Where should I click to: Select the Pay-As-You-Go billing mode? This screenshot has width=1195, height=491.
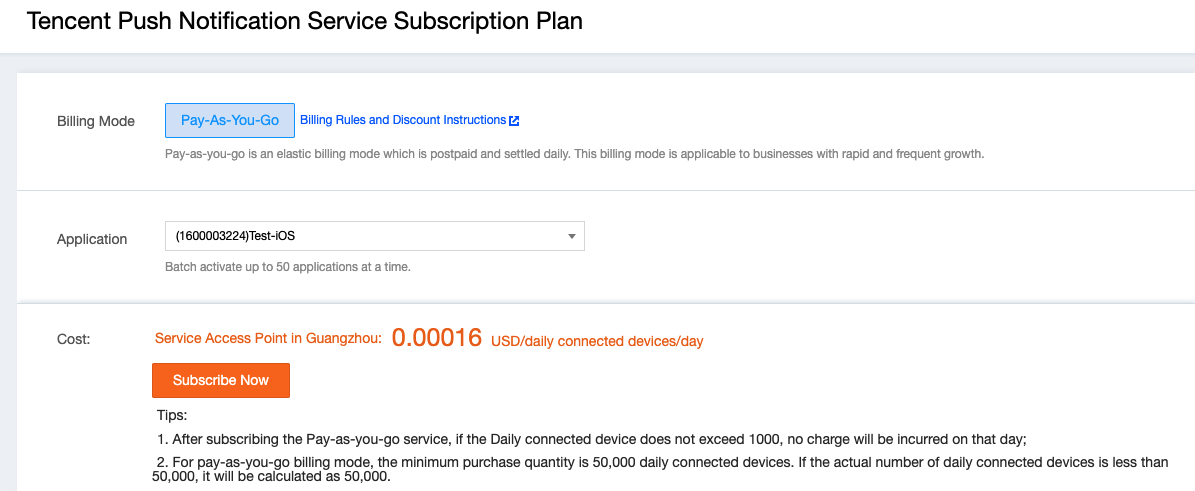(x=229, y=120)
